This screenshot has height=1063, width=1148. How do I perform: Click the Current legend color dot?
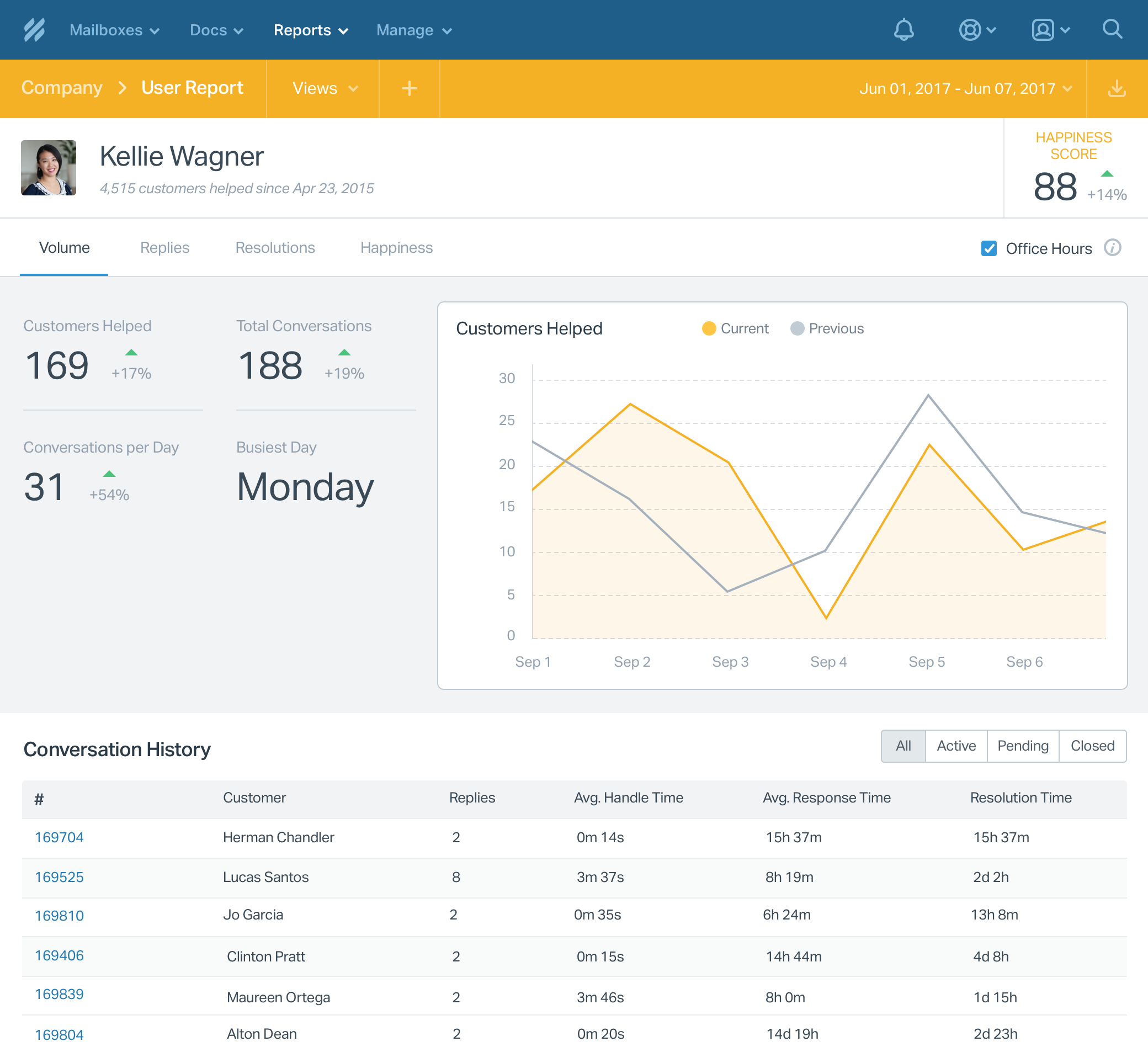[x=709, y=328]
